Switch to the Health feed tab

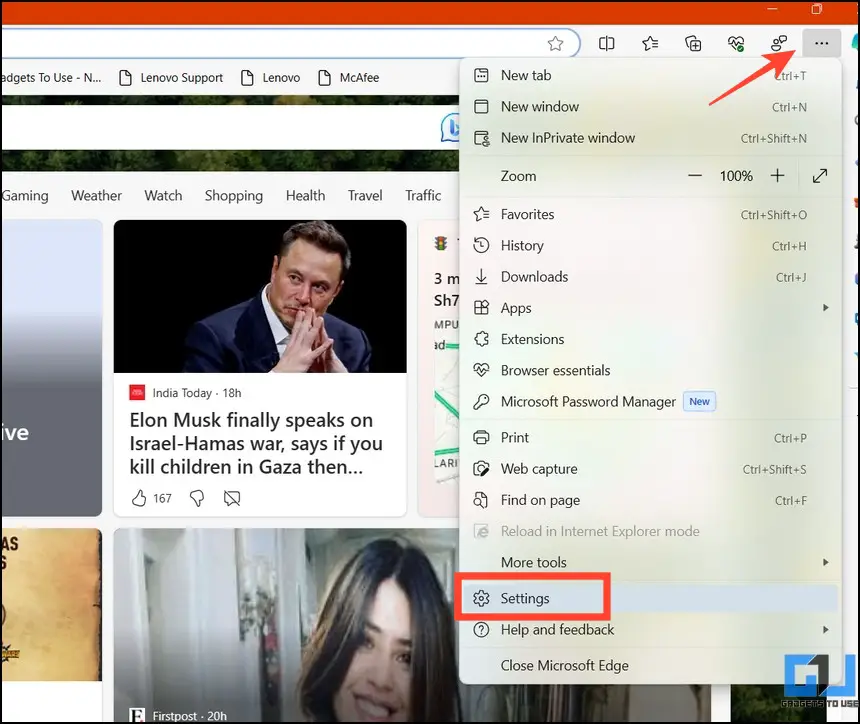coord(305,196)
